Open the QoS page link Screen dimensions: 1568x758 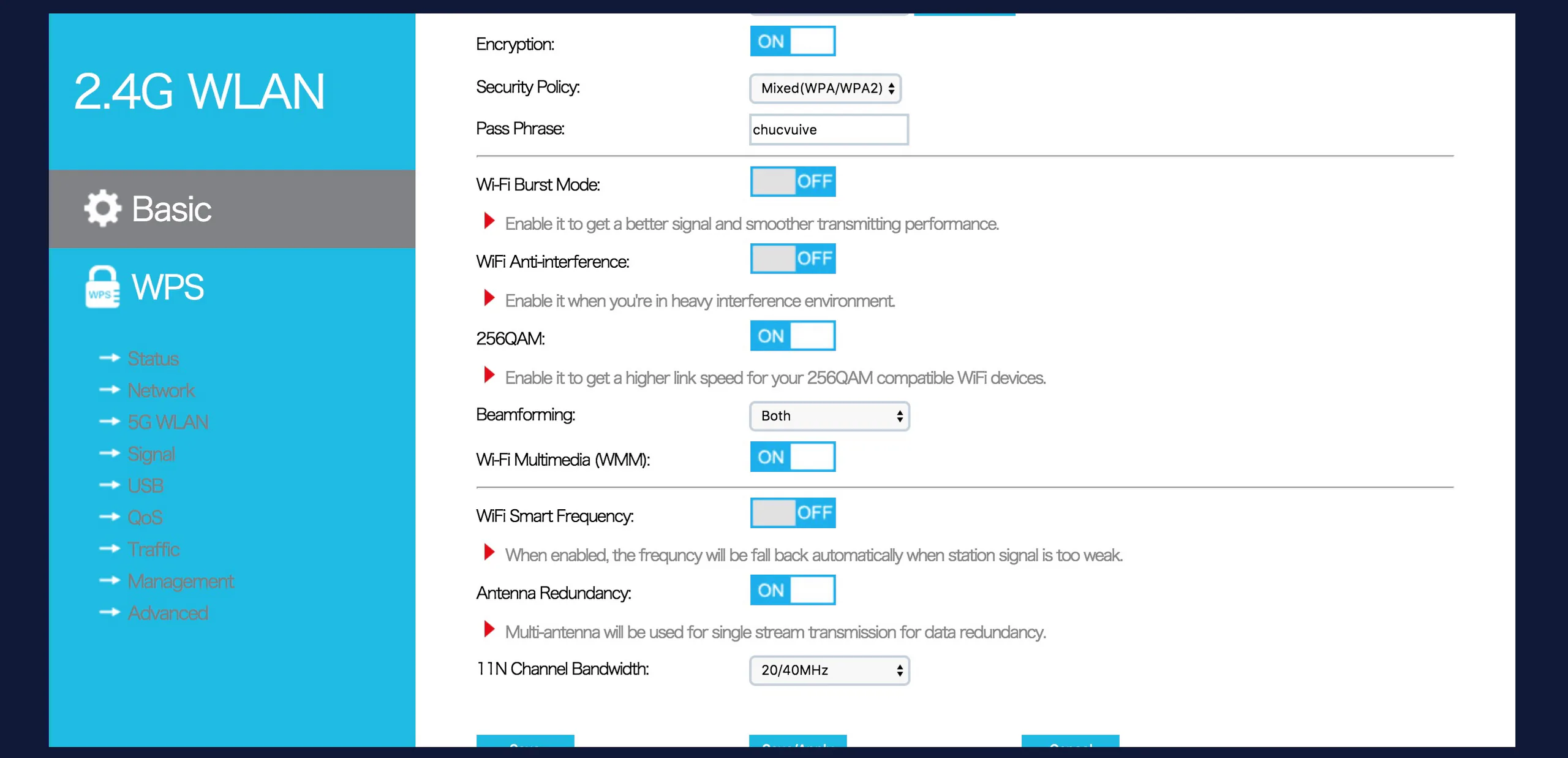tap(145, 518)
